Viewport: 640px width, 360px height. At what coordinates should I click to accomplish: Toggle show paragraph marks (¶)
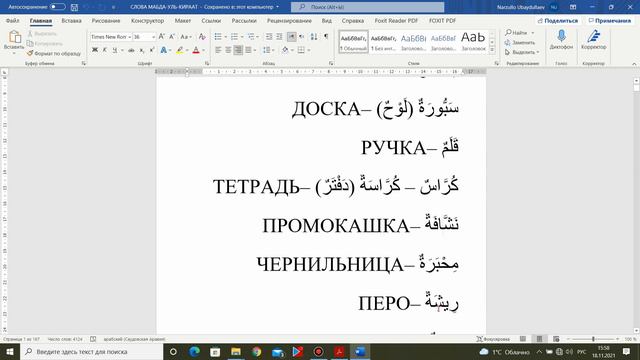326,37
